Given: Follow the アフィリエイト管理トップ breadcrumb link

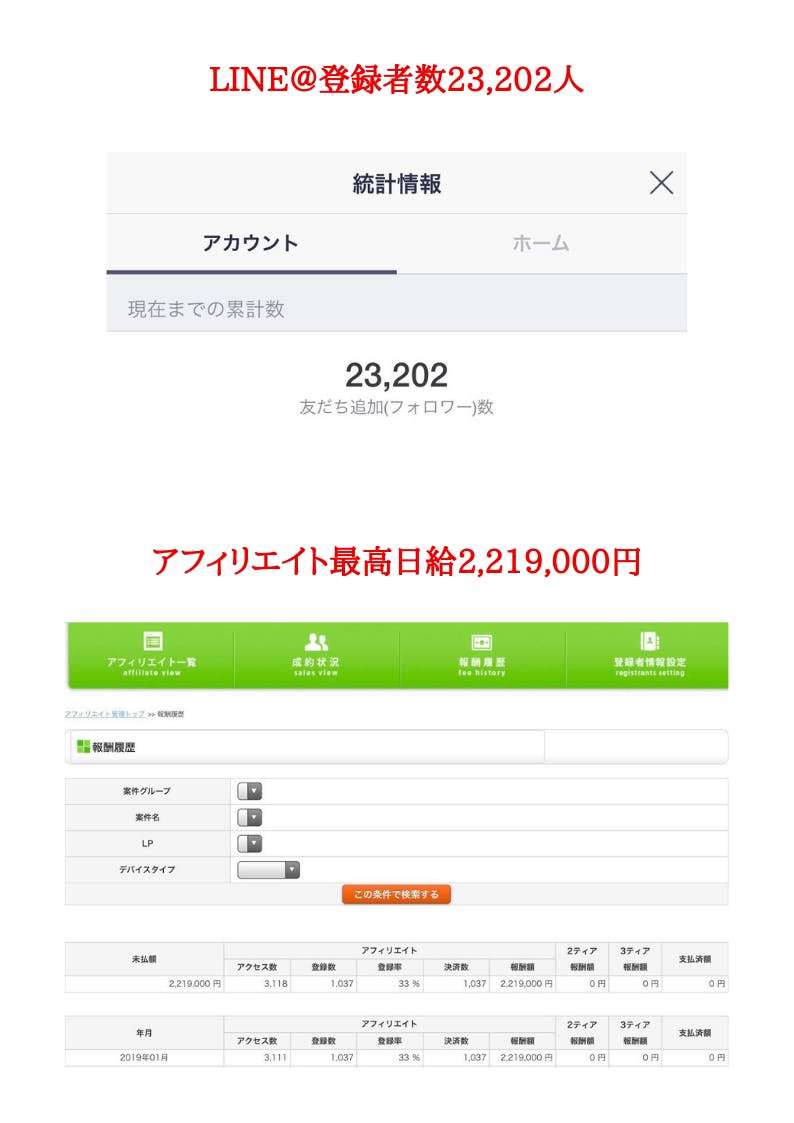Looking at the screenshot, I should pyautogui.click(x=105, y=714).
